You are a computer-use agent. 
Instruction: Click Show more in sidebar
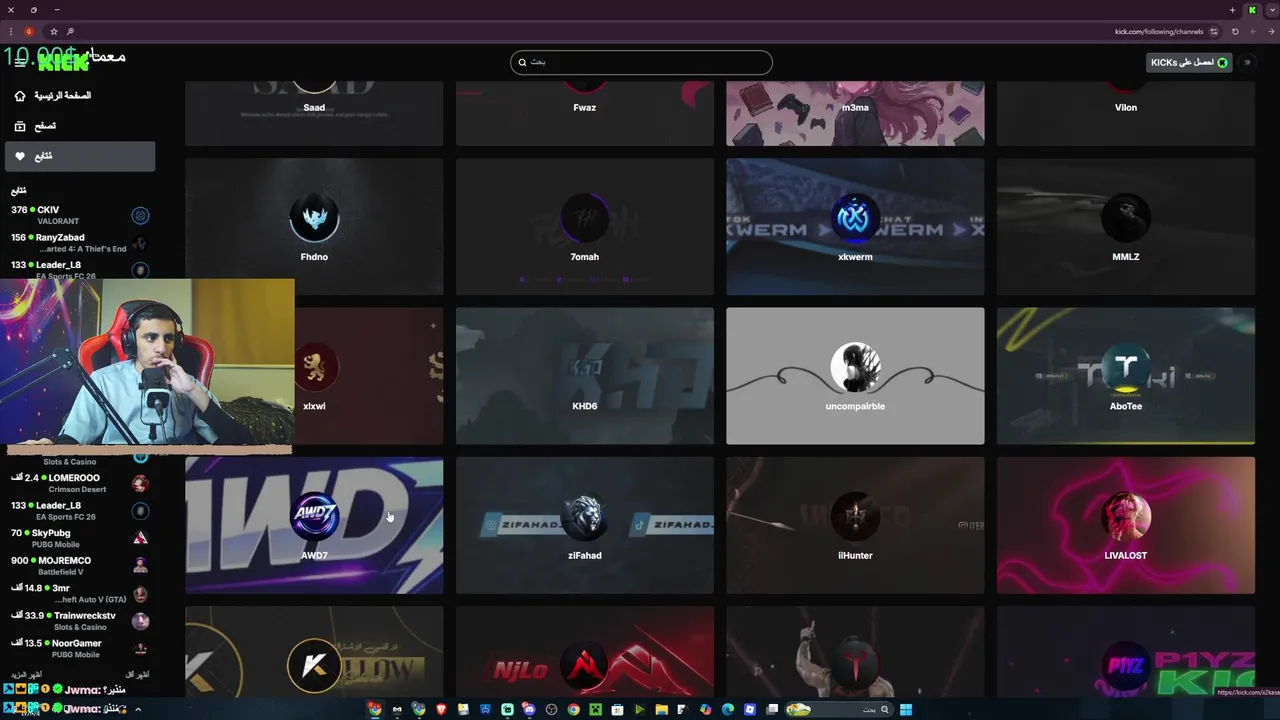[x=26, y=675]
